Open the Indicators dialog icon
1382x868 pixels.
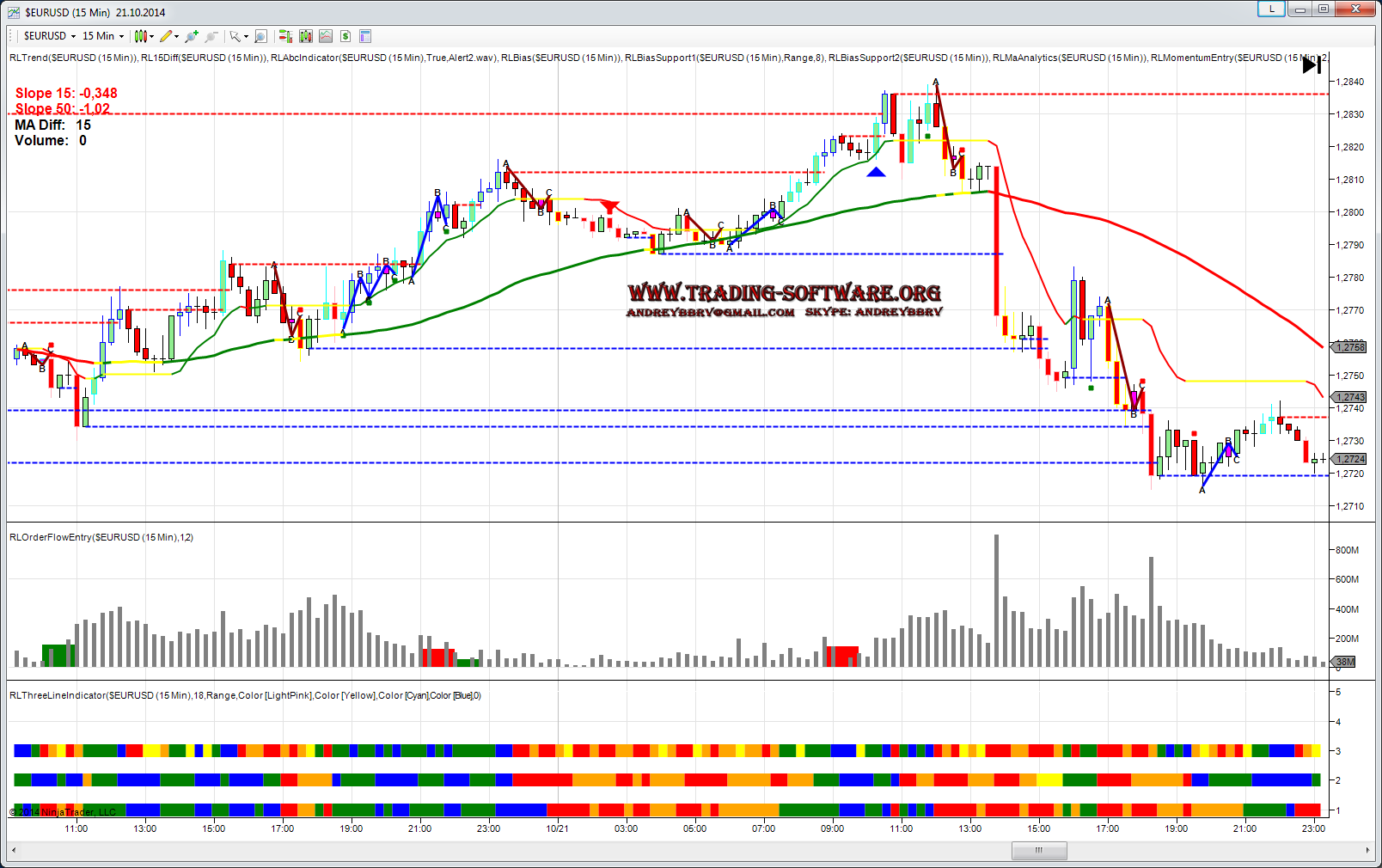(326, 36)
